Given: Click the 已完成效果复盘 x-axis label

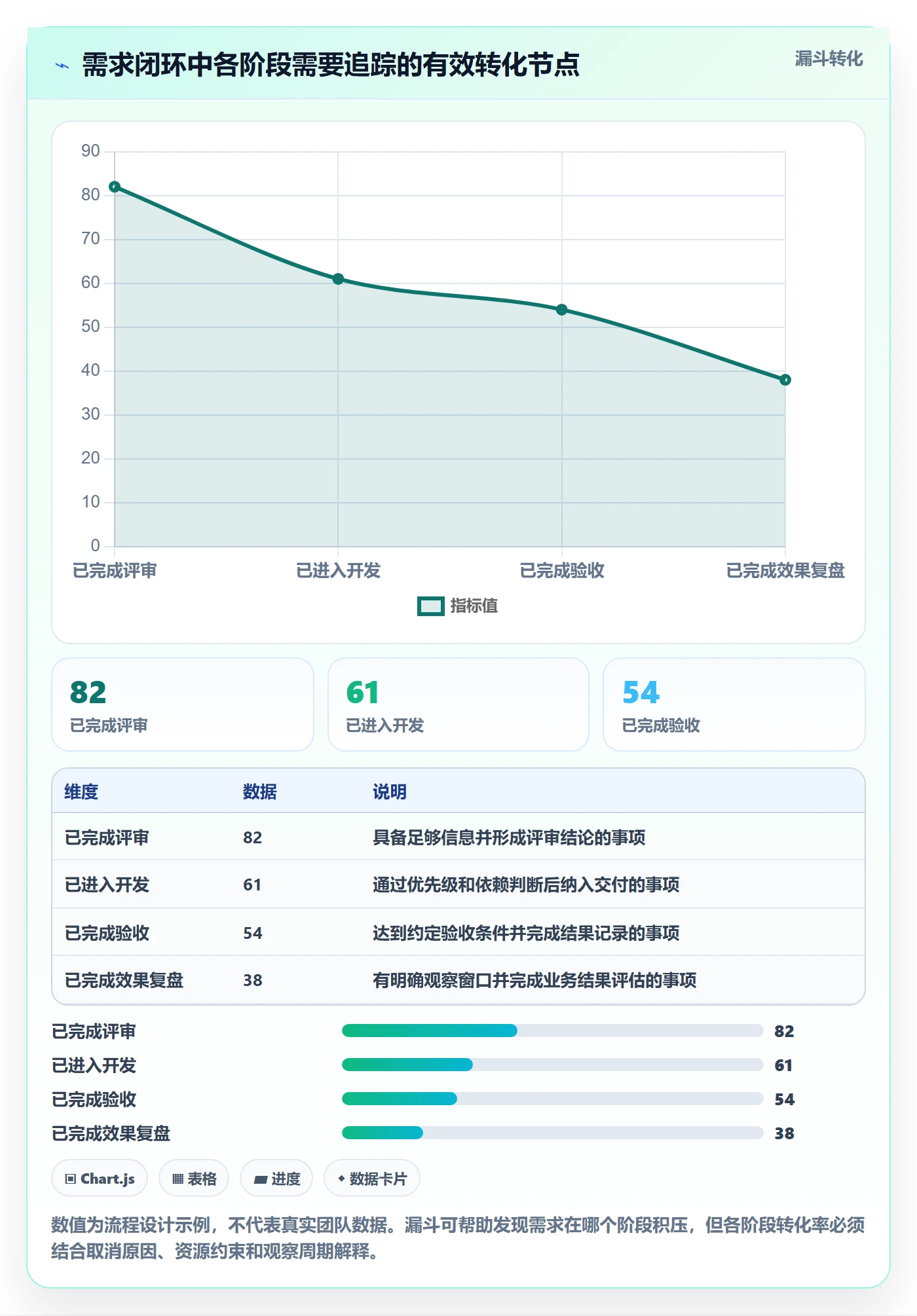Looking at the screenshot, I should click(x=785, y=571).
